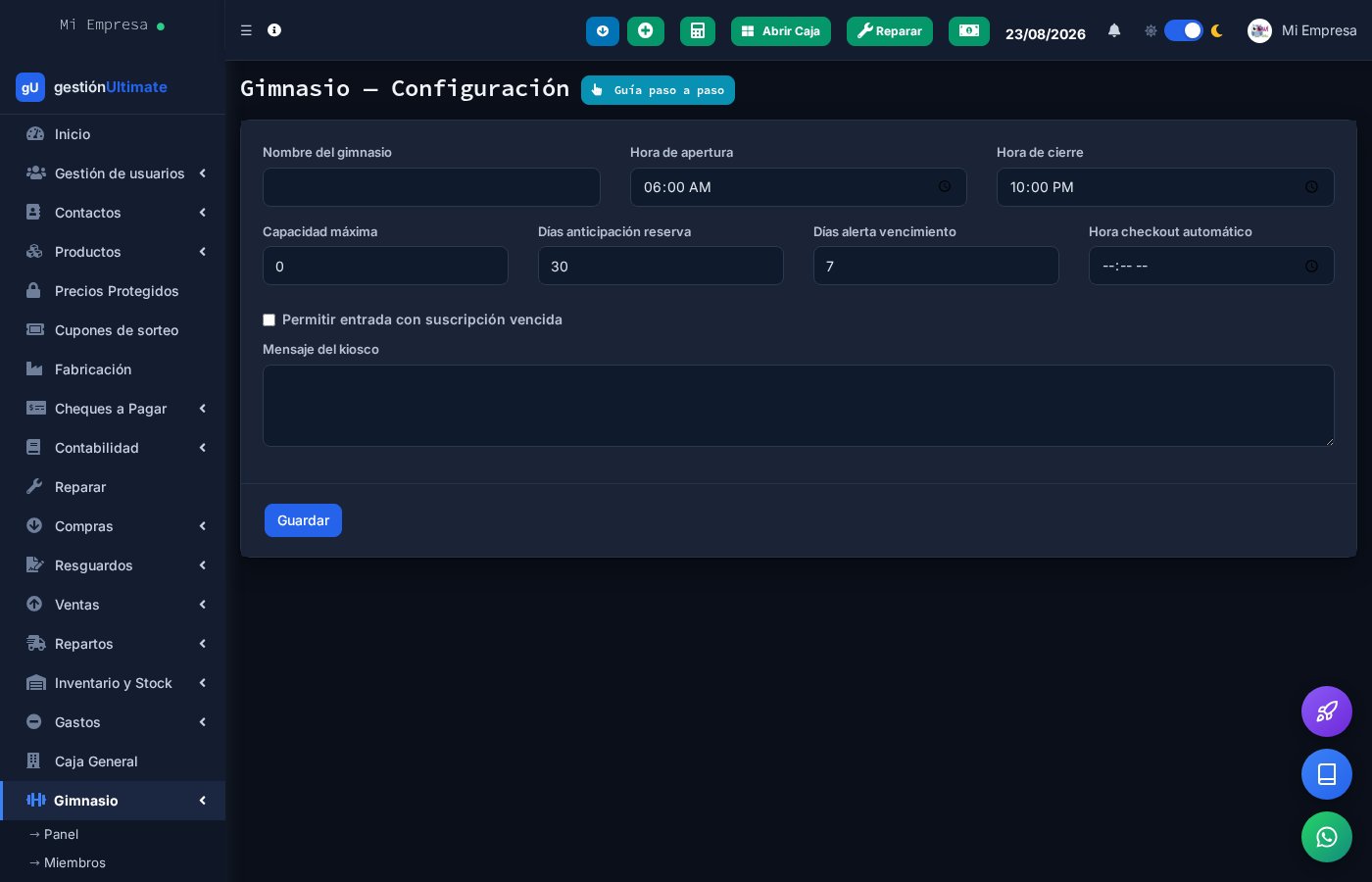Open the calculator tool button
The image size is (1372, 882).
click(698, 31)
